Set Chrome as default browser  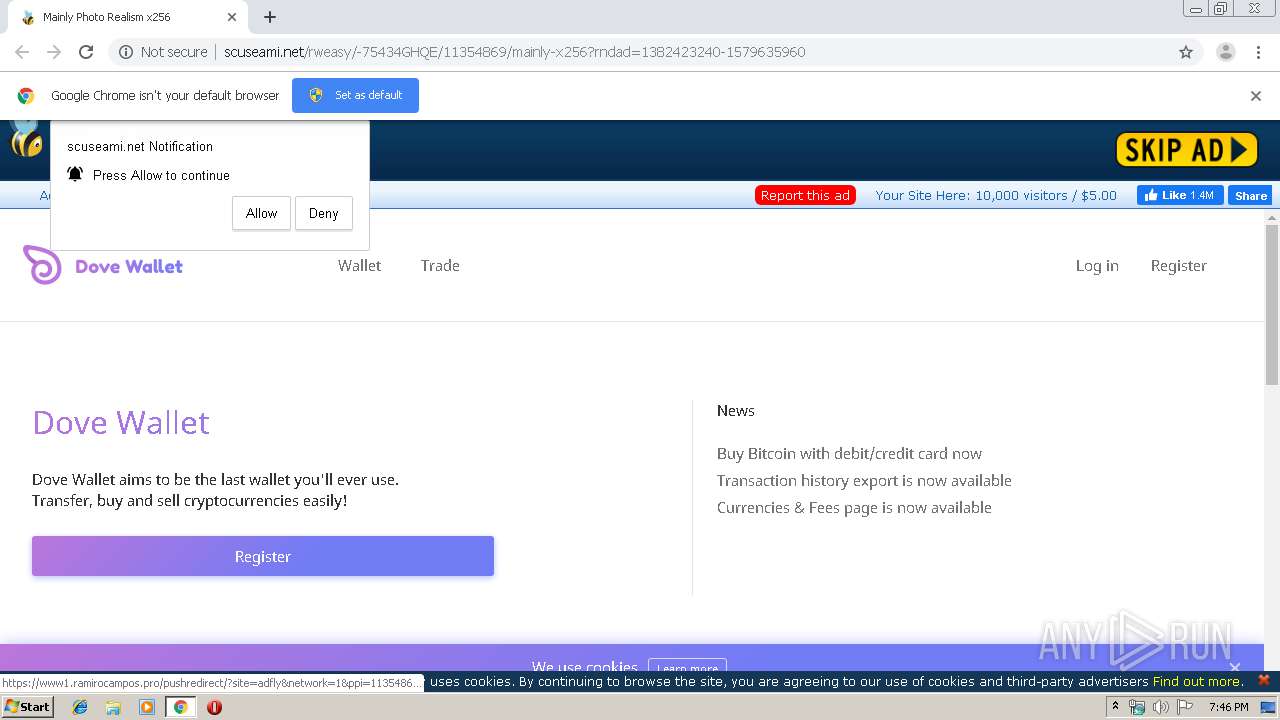pyautogui.click(x=355, y=95)
